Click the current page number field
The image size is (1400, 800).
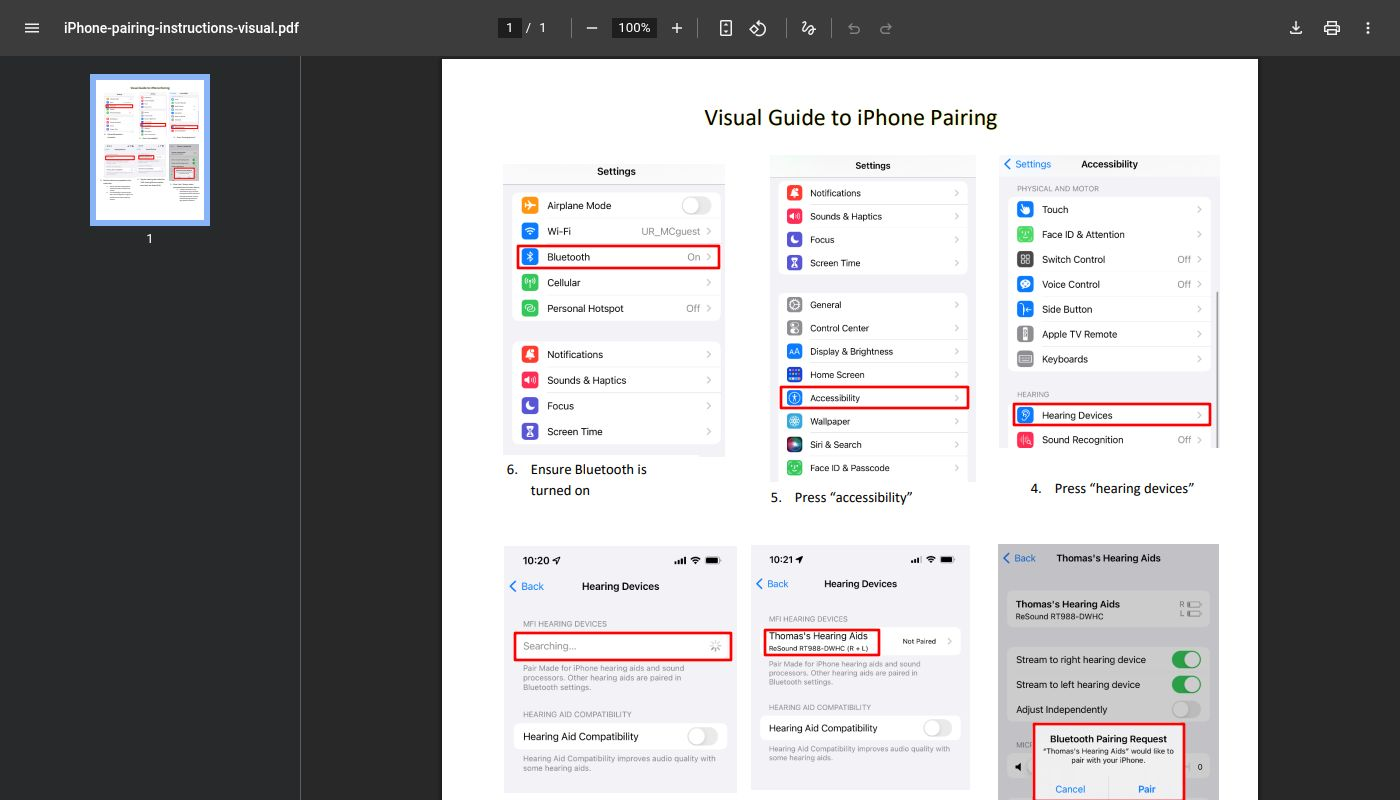click(510, 28)
